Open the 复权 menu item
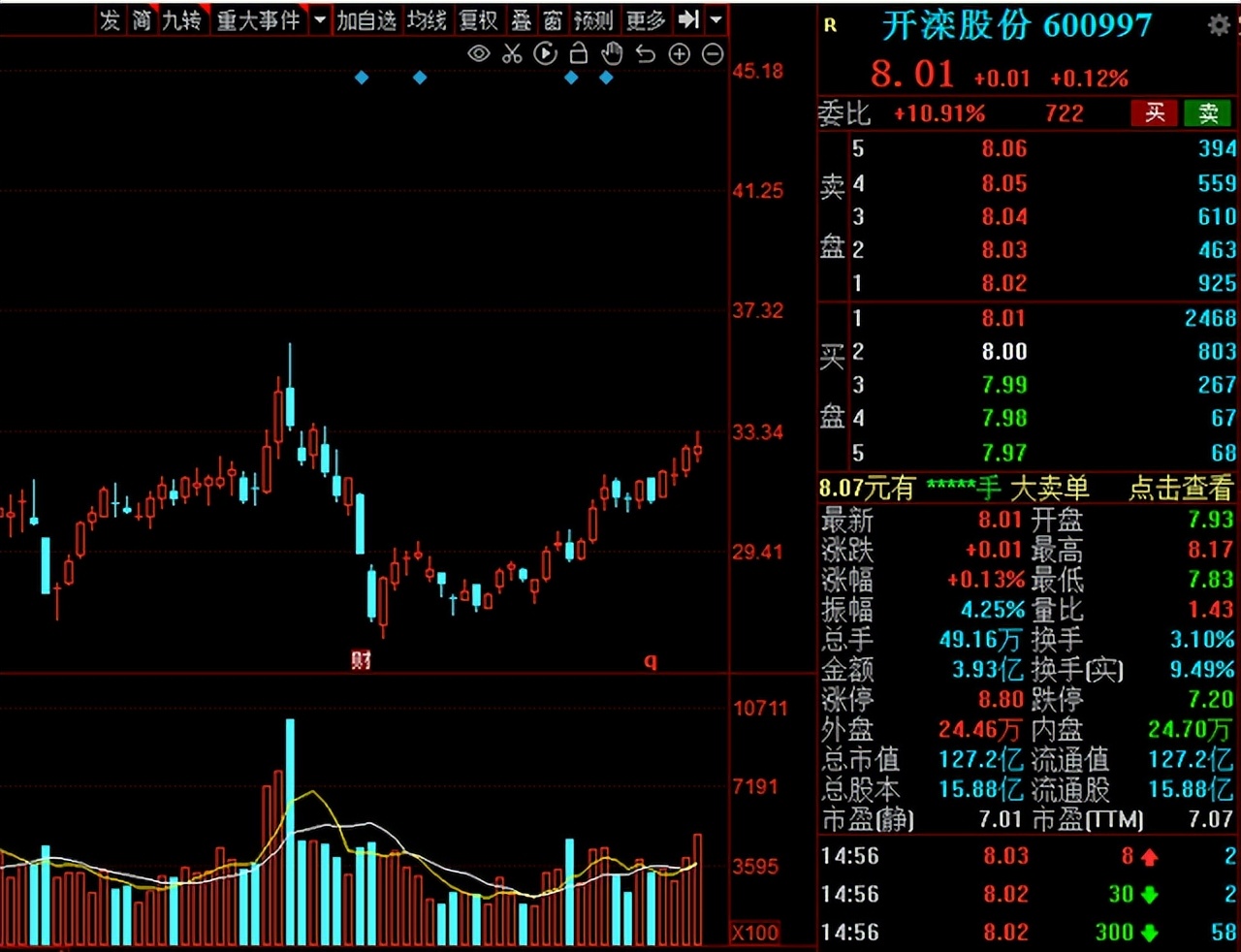This screenshot has height=952, width=1241. pyautogui.click(x=478, y=20)
